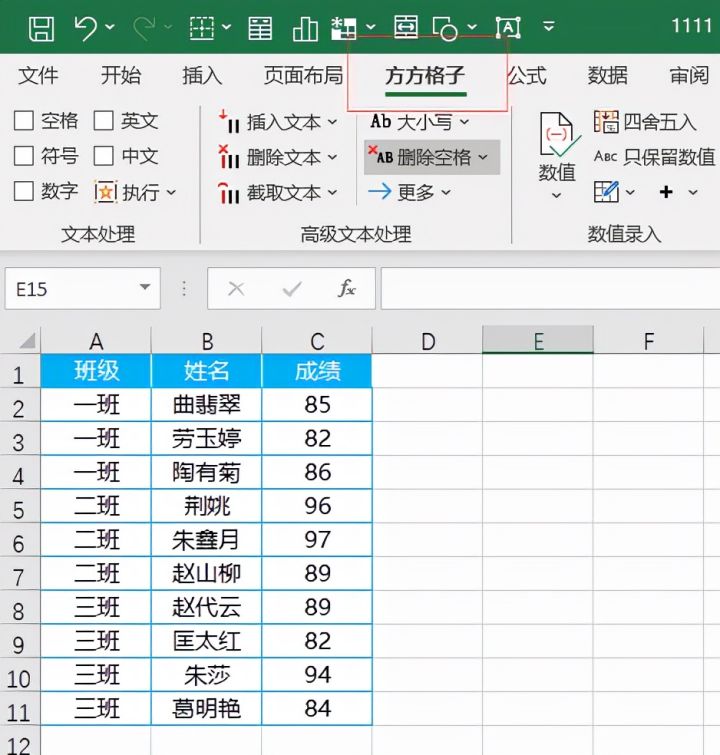Switch to the 公式 tab
The height and width of the screenshot is (755, 720).
click(527, 76)
